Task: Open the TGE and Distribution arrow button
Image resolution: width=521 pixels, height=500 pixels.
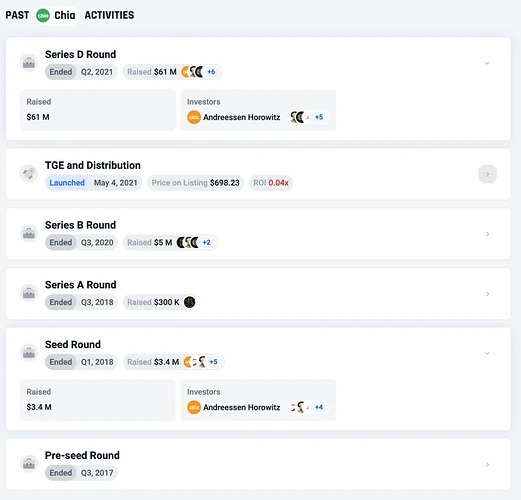Action: [488, 174]
